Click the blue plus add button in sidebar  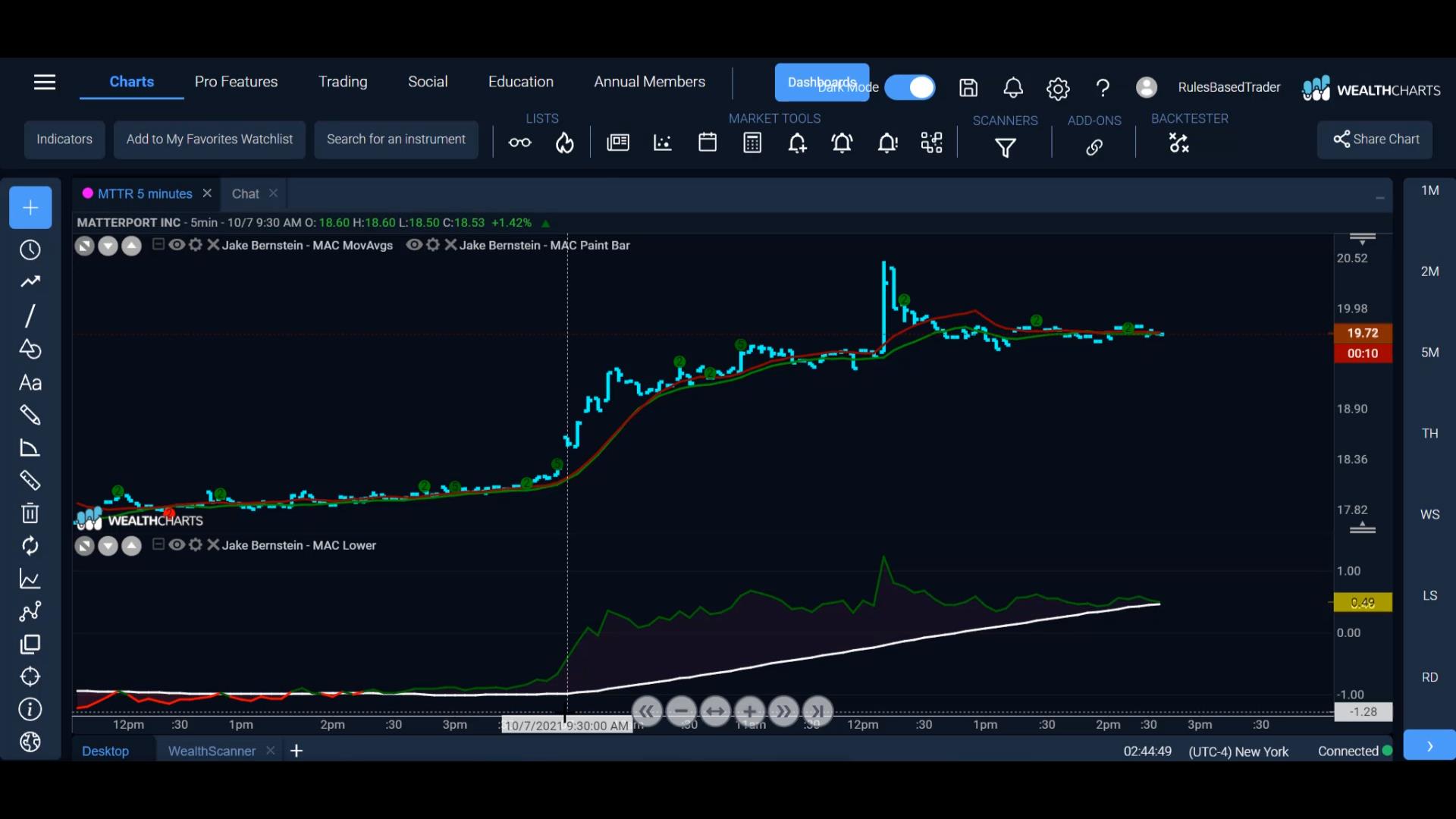30,208
